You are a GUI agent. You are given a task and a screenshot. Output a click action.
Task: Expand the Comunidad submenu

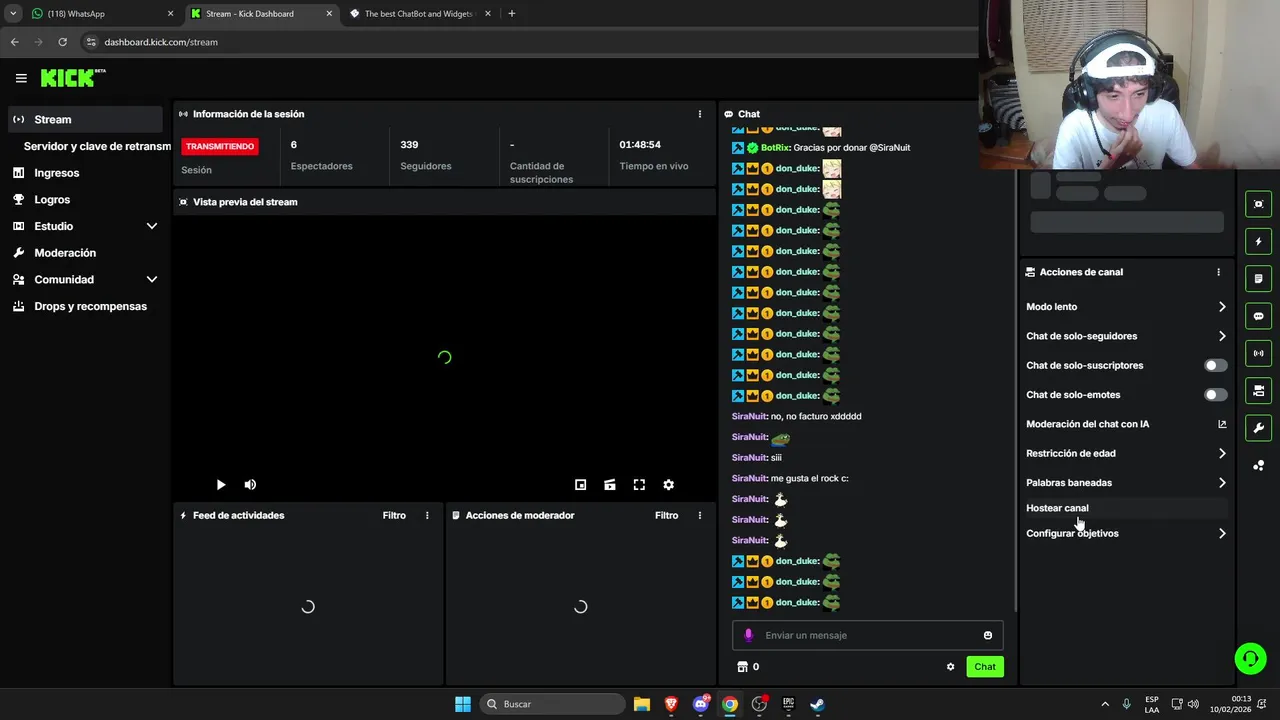click(152, 280)
